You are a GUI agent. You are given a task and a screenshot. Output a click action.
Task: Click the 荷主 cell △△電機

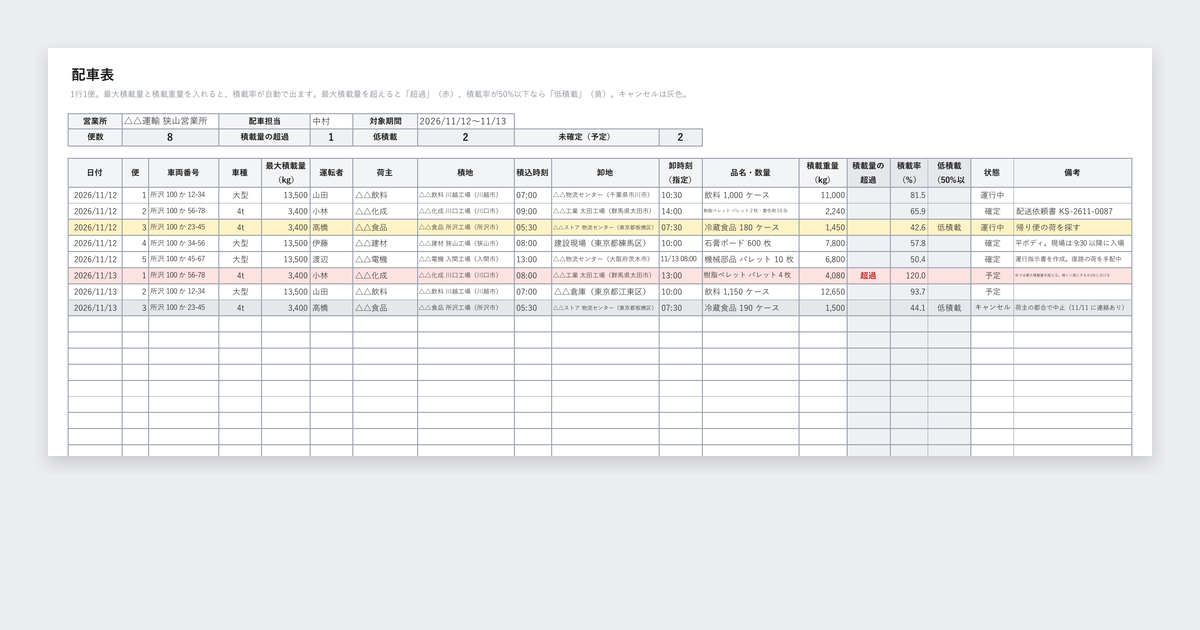click(x=385, y=260)
